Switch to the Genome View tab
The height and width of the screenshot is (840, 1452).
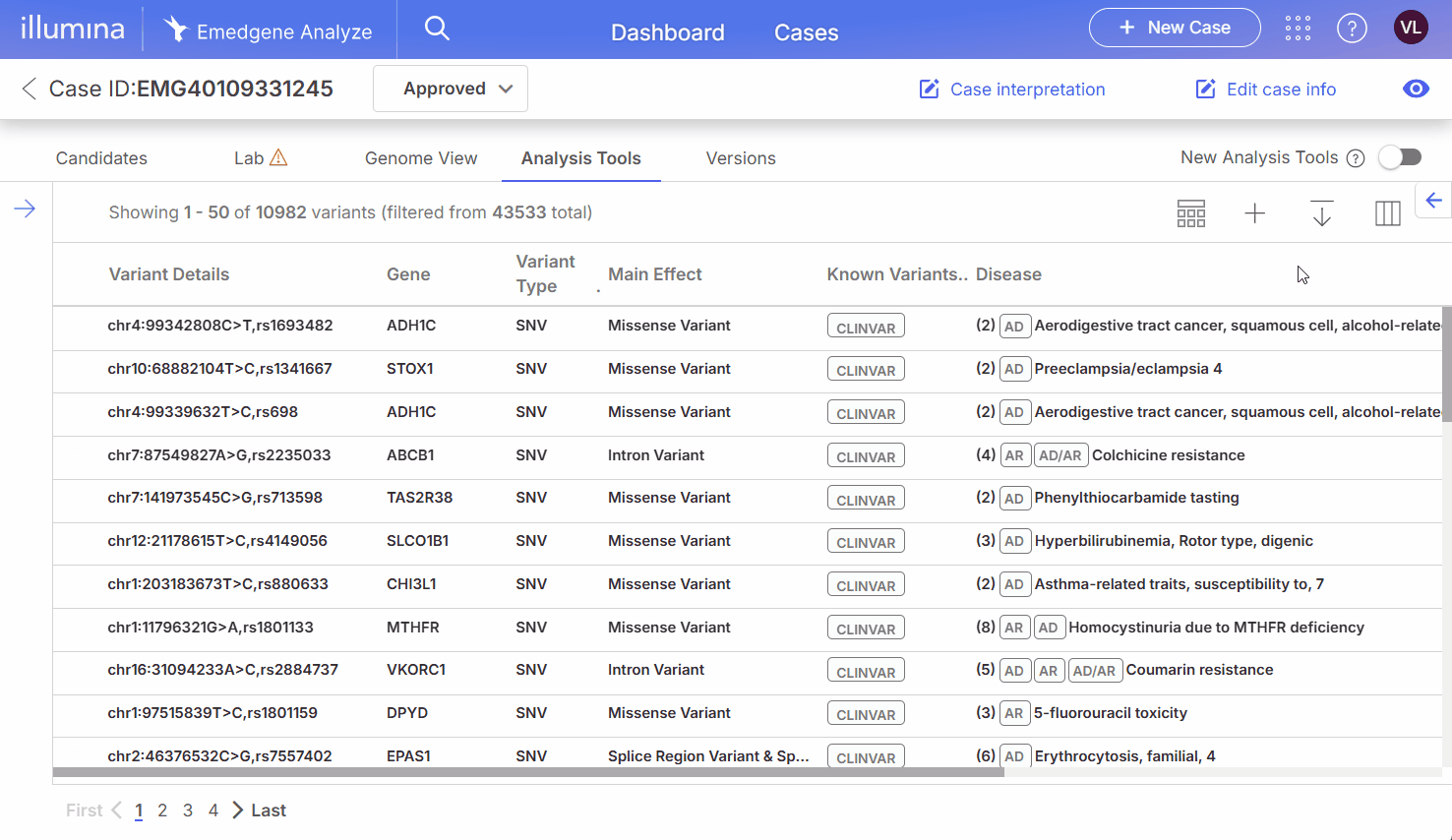click(421, 158)
